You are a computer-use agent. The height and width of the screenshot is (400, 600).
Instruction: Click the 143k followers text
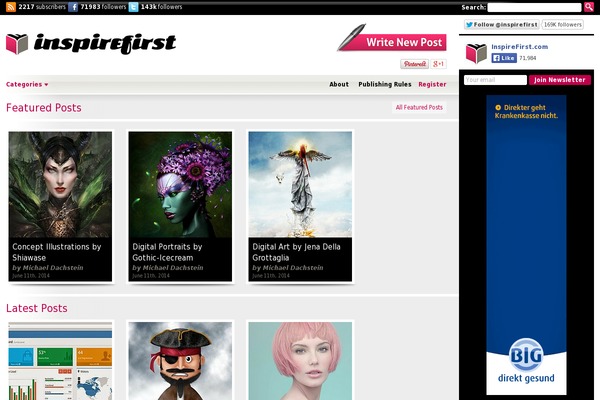161,7
